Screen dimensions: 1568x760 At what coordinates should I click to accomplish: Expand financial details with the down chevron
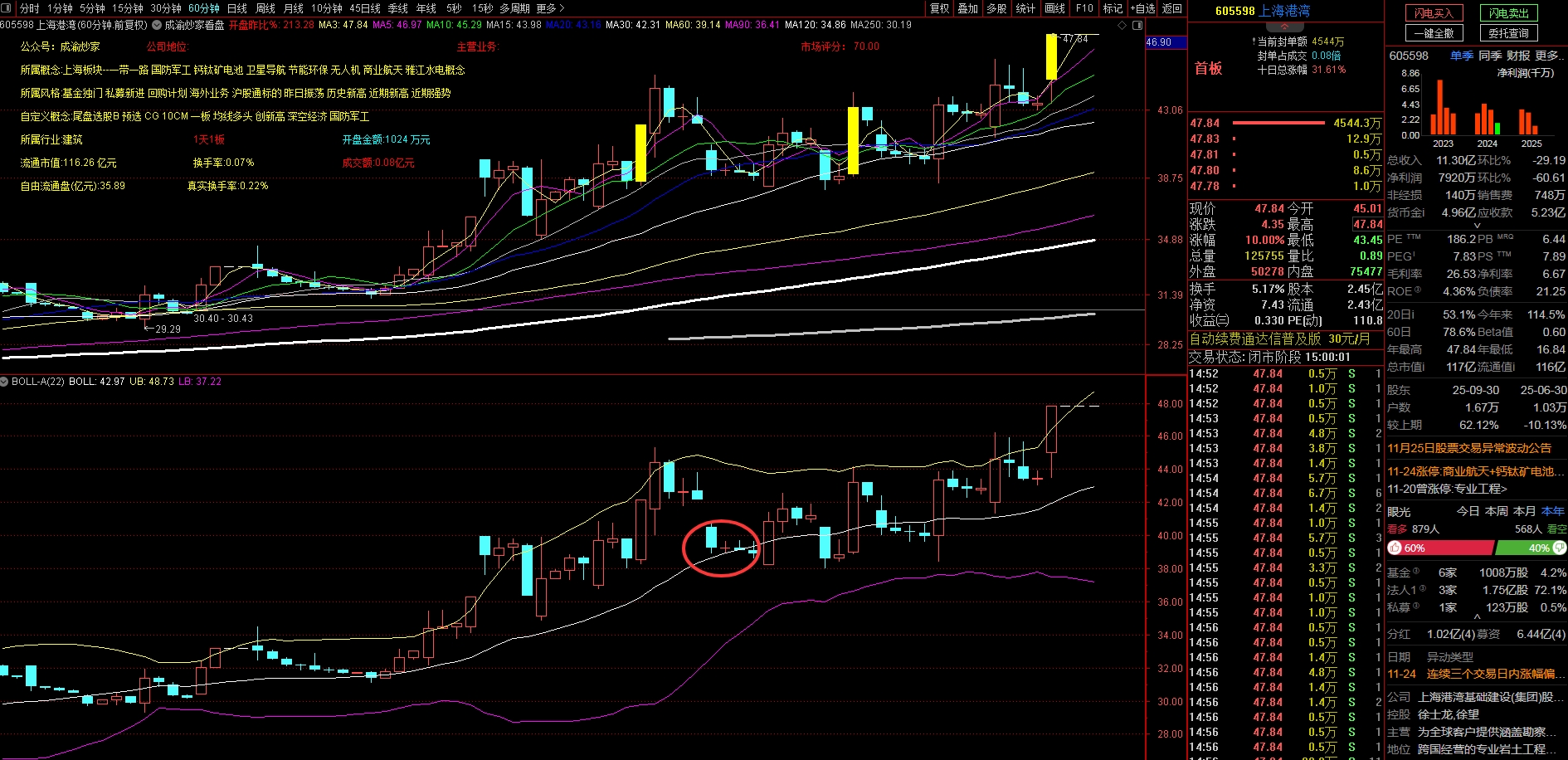[1477, 226]
